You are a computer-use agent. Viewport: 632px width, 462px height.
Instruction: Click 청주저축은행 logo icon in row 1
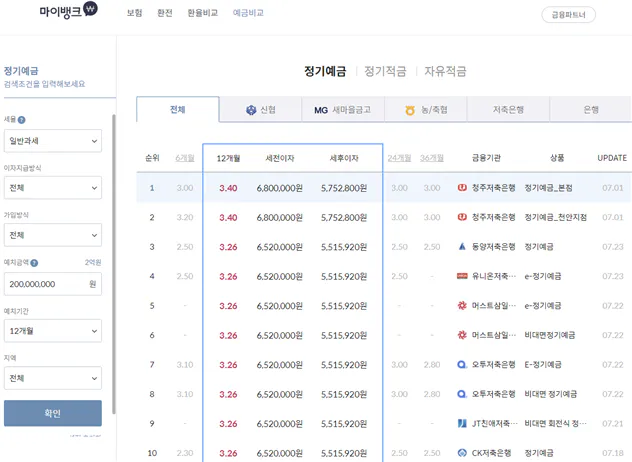462,187
